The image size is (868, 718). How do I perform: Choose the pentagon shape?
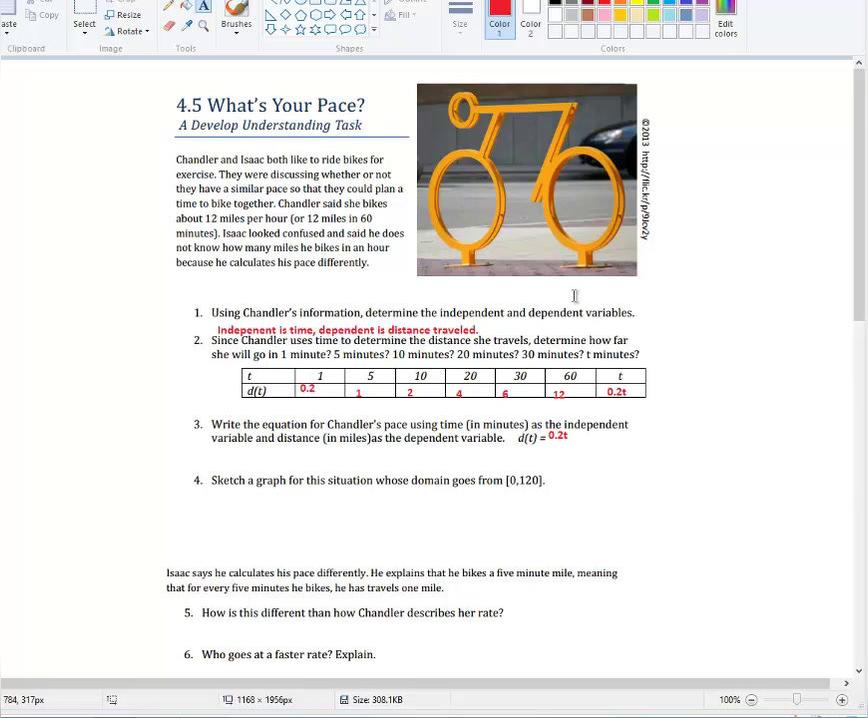[301, 15]
